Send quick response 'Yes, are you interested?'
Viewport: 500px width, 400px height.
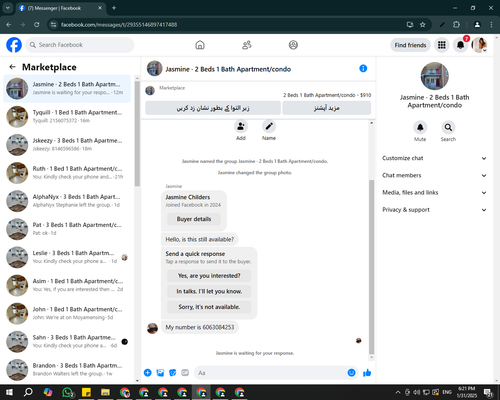209,276
